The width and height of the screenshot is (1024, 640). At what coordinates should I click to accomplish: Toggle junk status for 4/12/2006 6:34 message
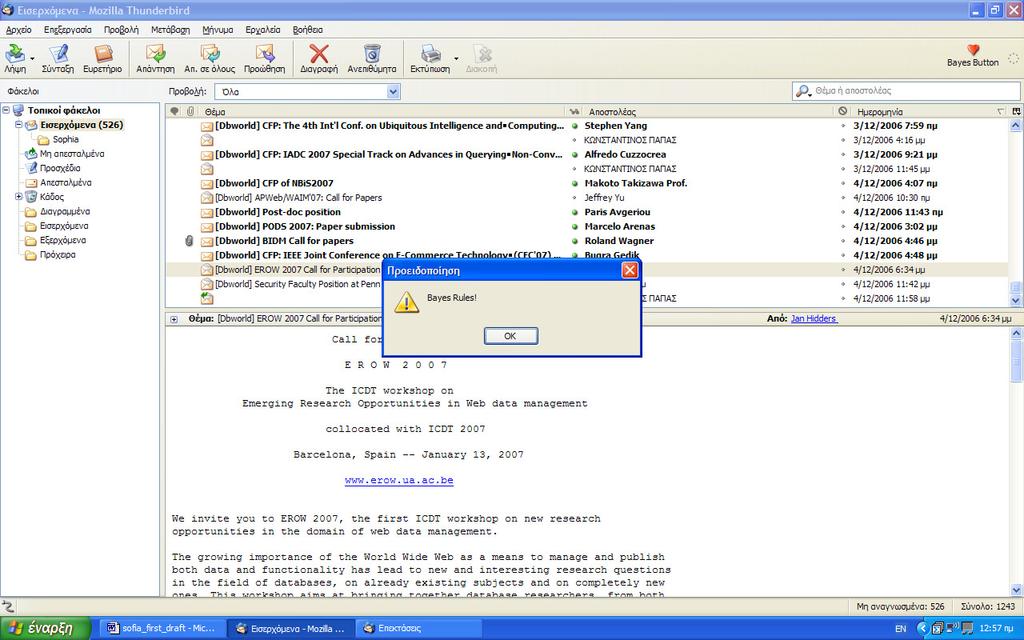(x=843, y=270)
